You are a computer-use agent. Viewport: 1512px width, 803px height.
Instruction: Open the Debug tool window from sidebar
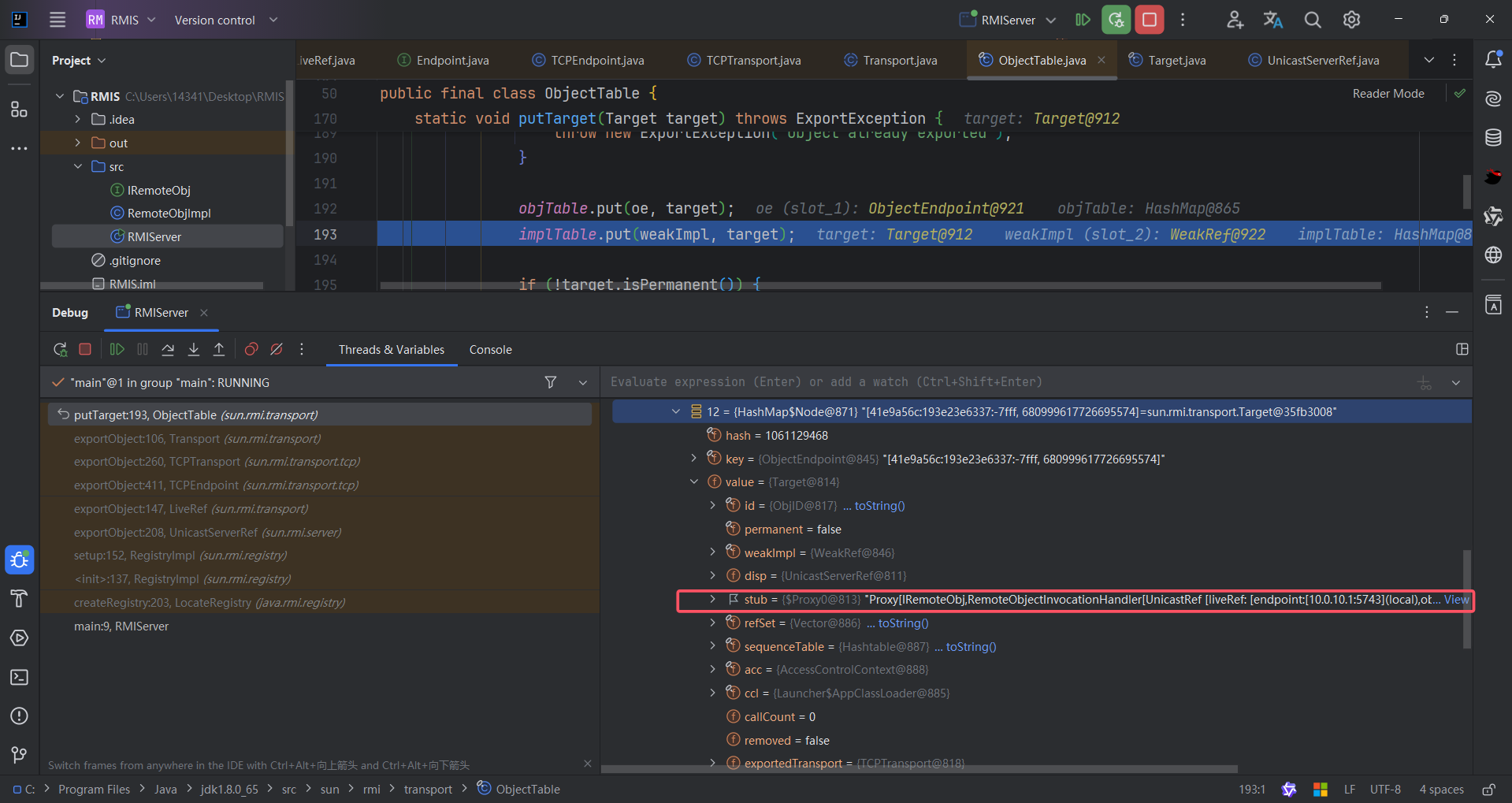(20, 559)
